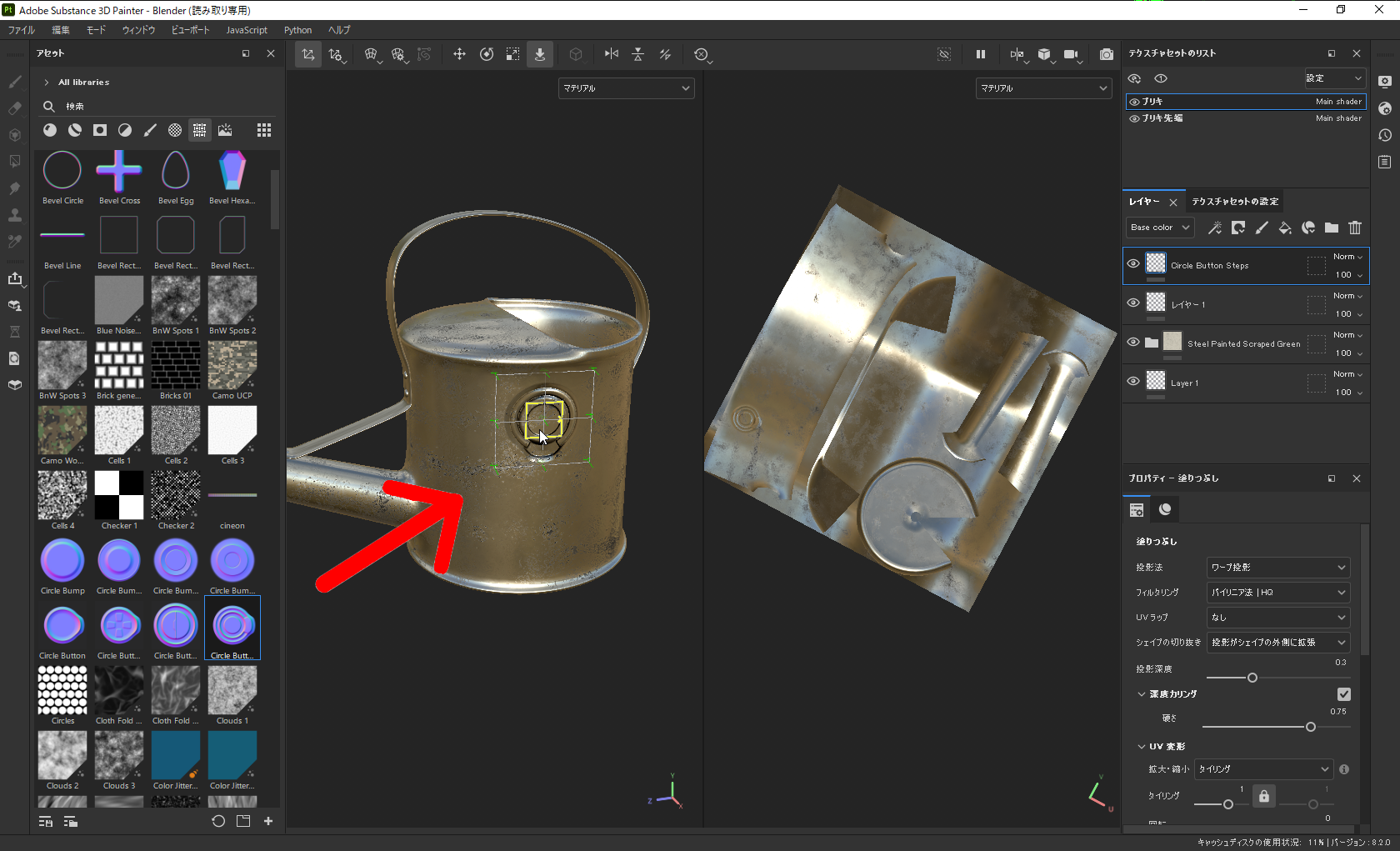Disable the 深度カリング checkbox
This screenshot has width=1400, height=851.
tap(1343, 693)
